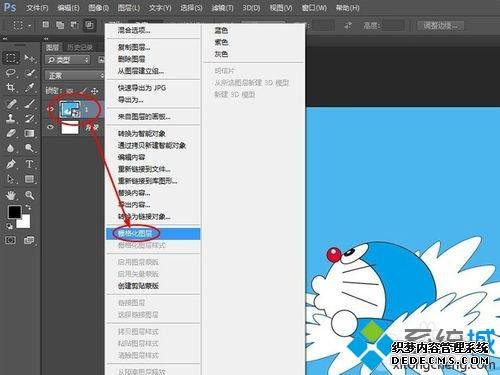Select the Rectangular Marquee tool
Image resolution: width=500 pixels, height=375 pixels.
(x=11, y=58)
